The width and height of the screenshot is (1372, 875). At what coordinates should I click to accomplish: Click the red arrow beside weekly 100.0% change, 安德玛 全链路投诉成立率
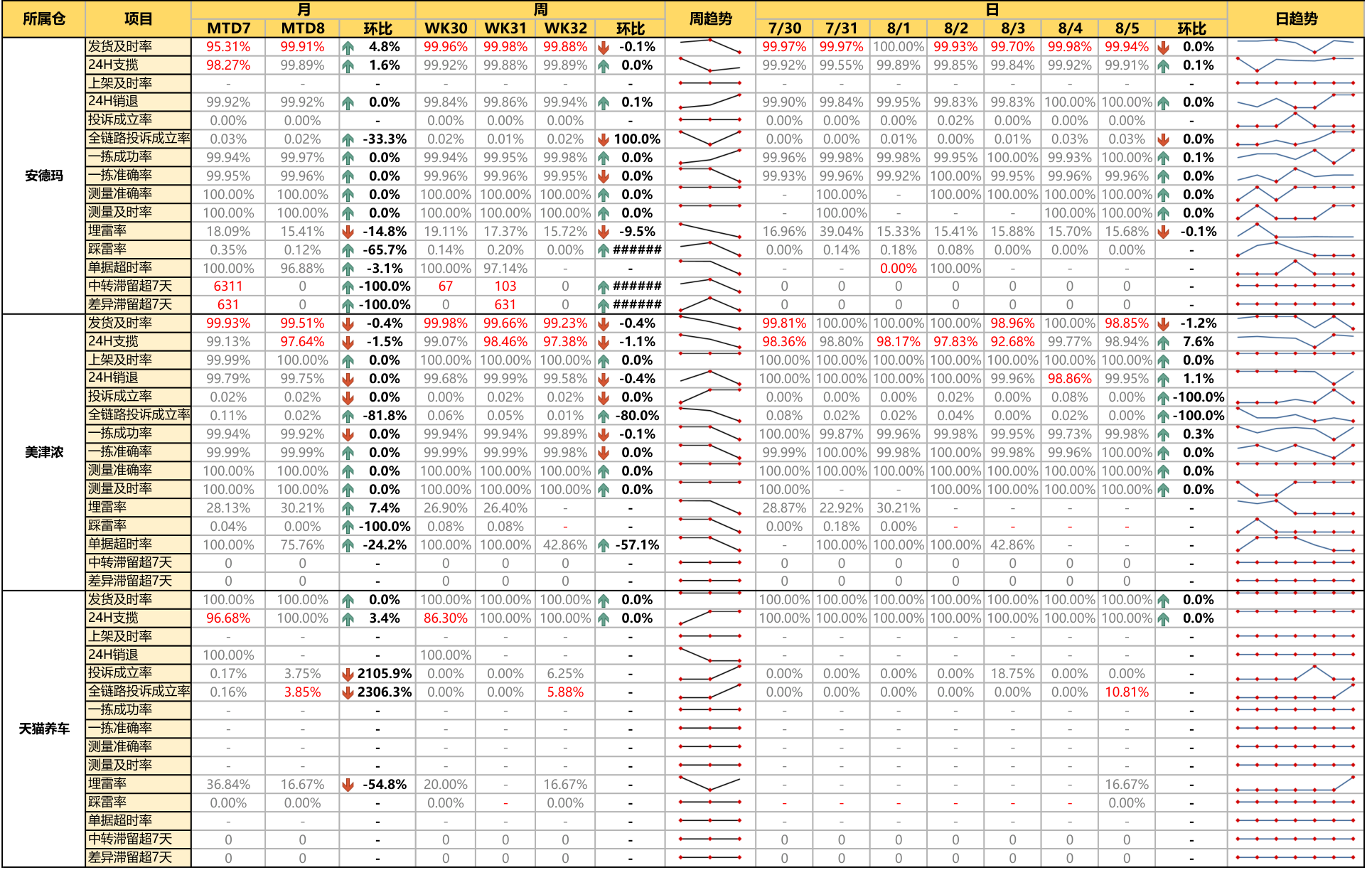tap(604, 140)
